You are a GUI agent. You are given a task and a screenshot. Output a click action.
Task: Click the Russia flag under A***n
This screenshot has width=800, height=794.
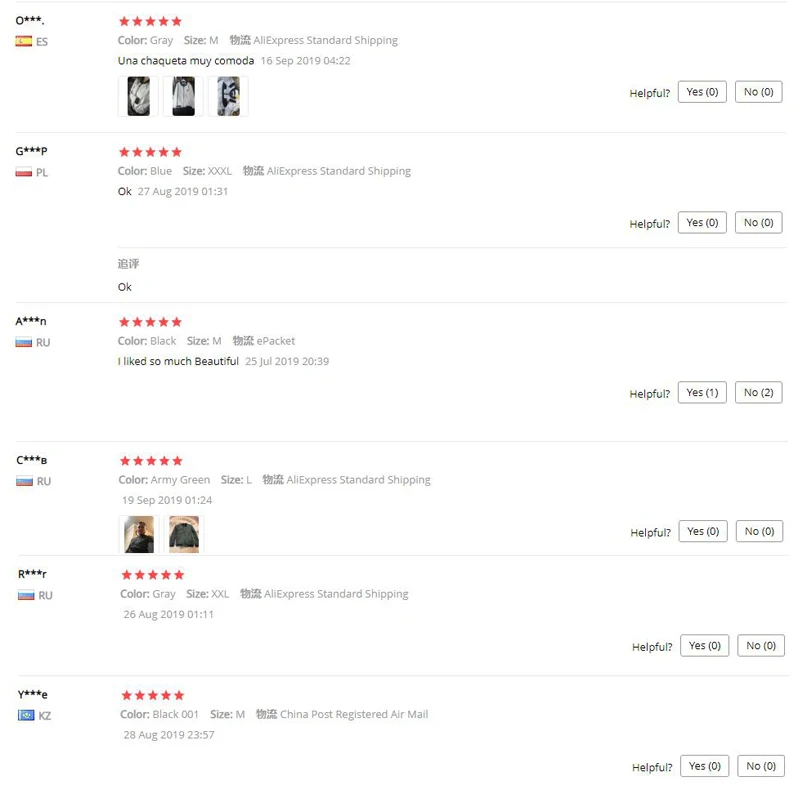pos(23,342)
